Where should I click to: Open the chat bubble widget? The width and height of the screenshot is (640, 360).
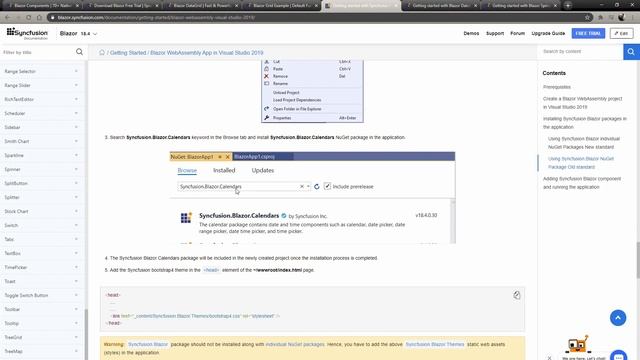pos(618,356)
